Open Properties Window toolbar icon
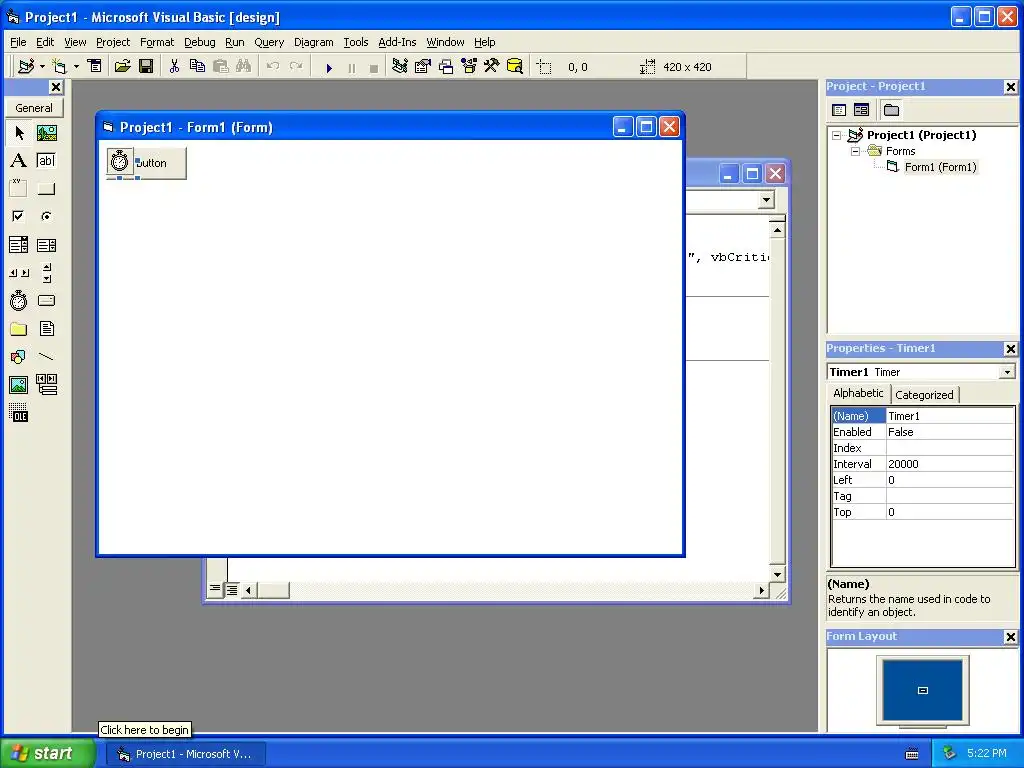Screen dimensions: 1024x768 point(423,67)
